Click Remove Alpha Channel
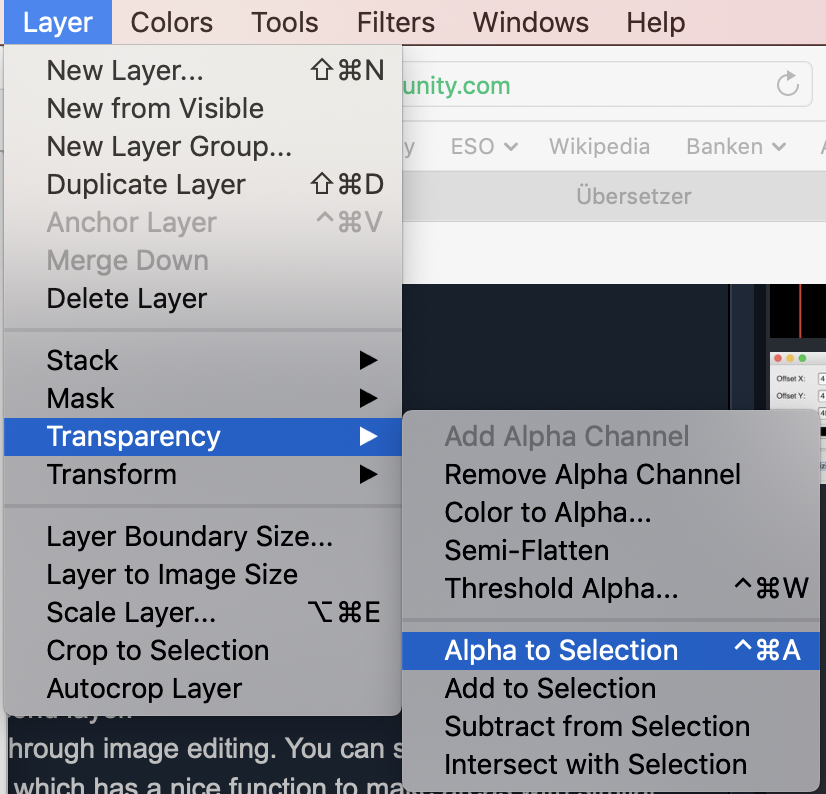Screen dimensions: 826x794 pos(593,475)
